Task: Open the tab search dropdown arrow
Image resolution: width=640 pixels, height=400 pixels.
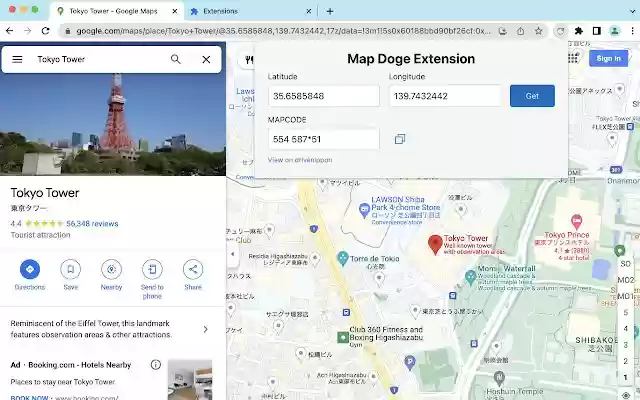Action: 632,11
